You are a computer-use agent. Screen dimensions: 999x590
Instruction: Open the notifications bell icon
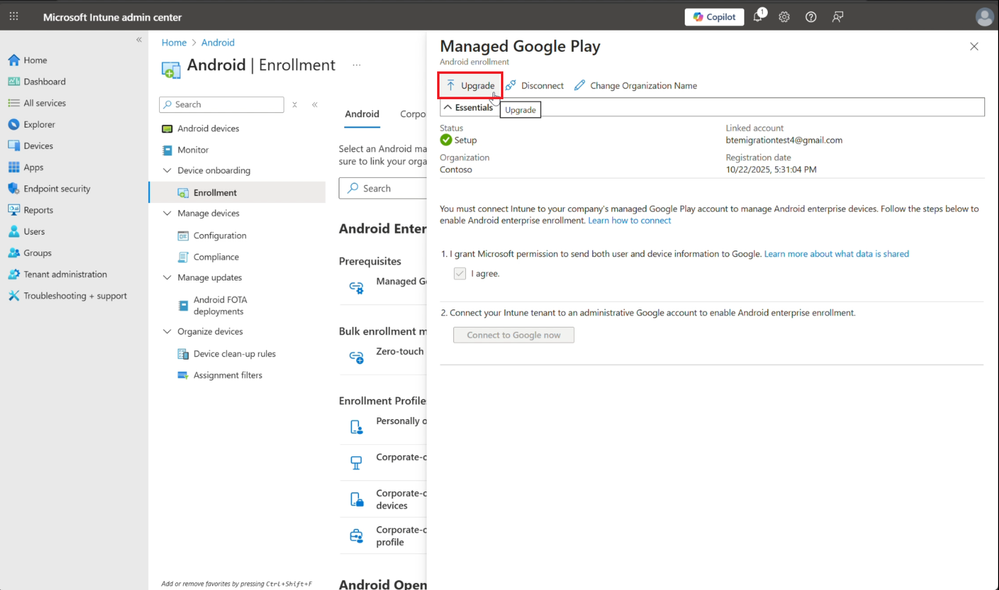click(x=758, y=17)
